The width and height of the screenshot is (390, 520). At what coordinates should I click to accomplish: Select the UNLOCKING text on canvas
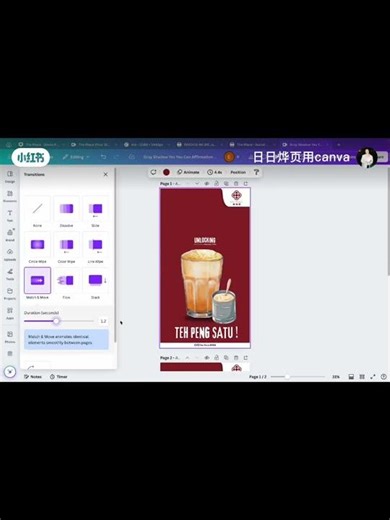[205, 240]
